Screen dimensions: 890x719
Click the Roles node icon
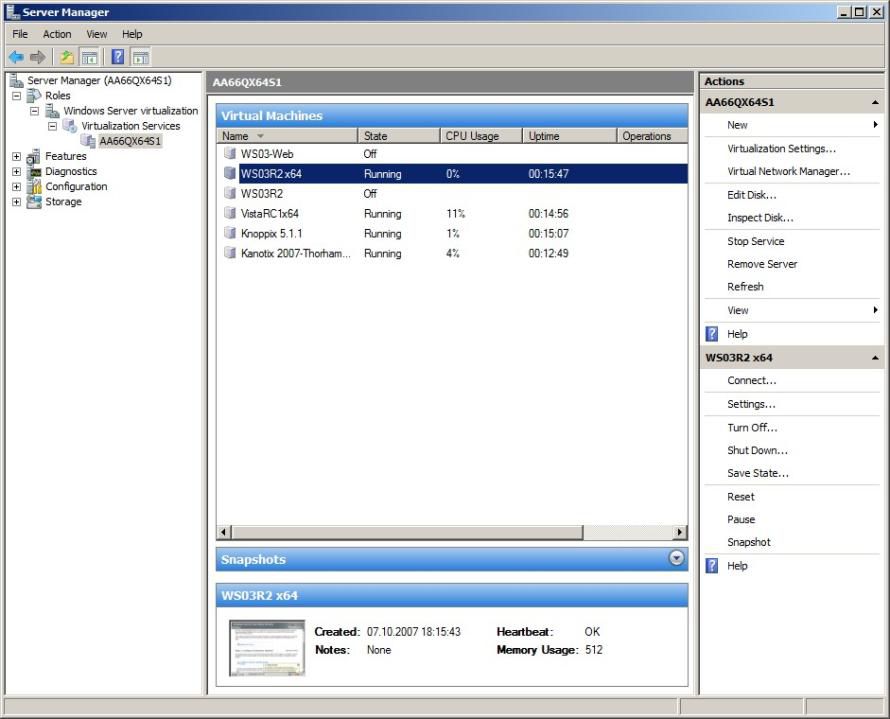point(34,95)
